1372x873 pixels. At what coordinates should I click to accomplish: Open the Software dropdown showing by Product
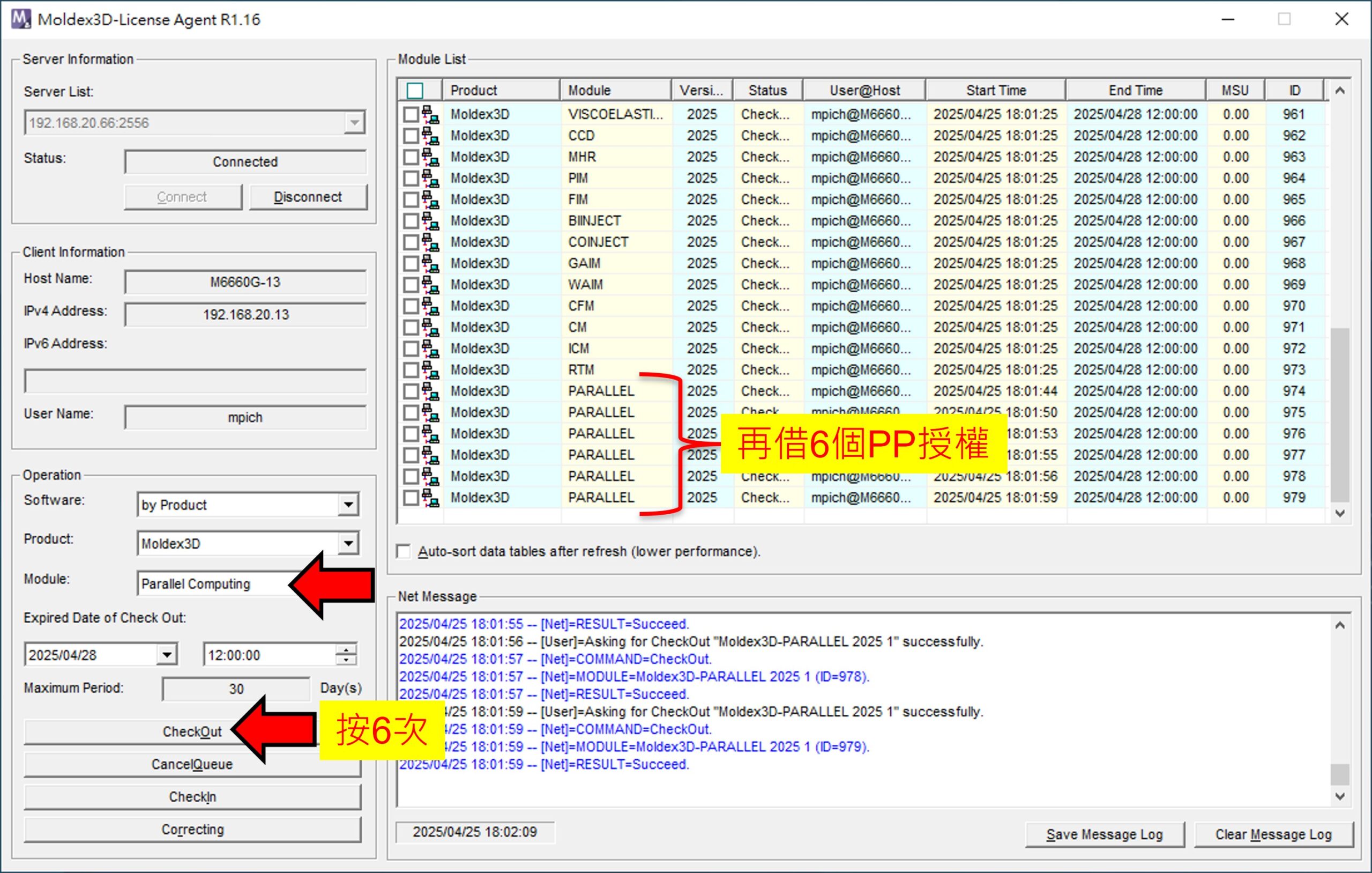click(x=348, y=505)
